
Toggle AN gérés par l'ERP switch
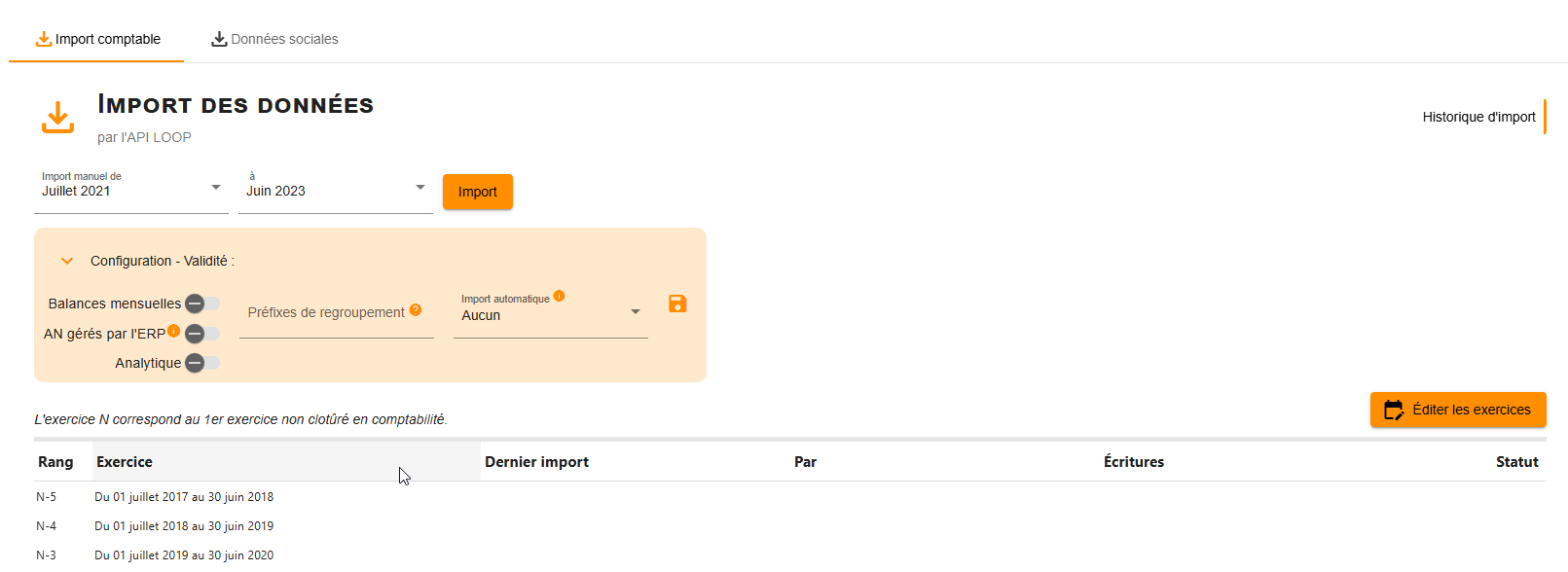click(x=202, y=334)
